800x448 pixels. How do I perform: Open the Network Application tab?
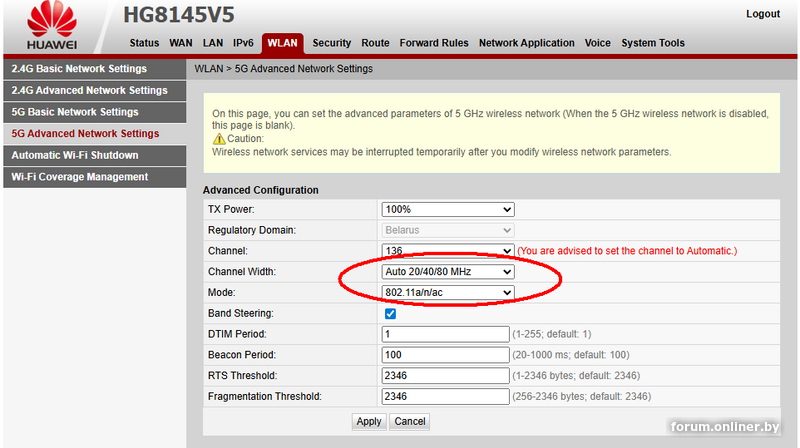tap(527, 43)
